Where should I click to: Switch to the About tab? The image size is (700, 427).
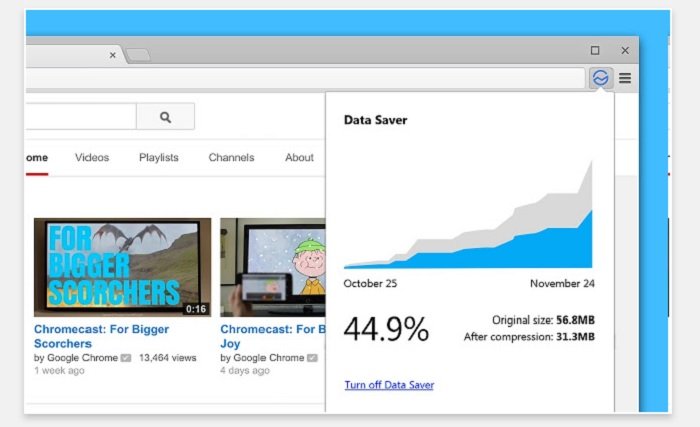coord(299,157)
